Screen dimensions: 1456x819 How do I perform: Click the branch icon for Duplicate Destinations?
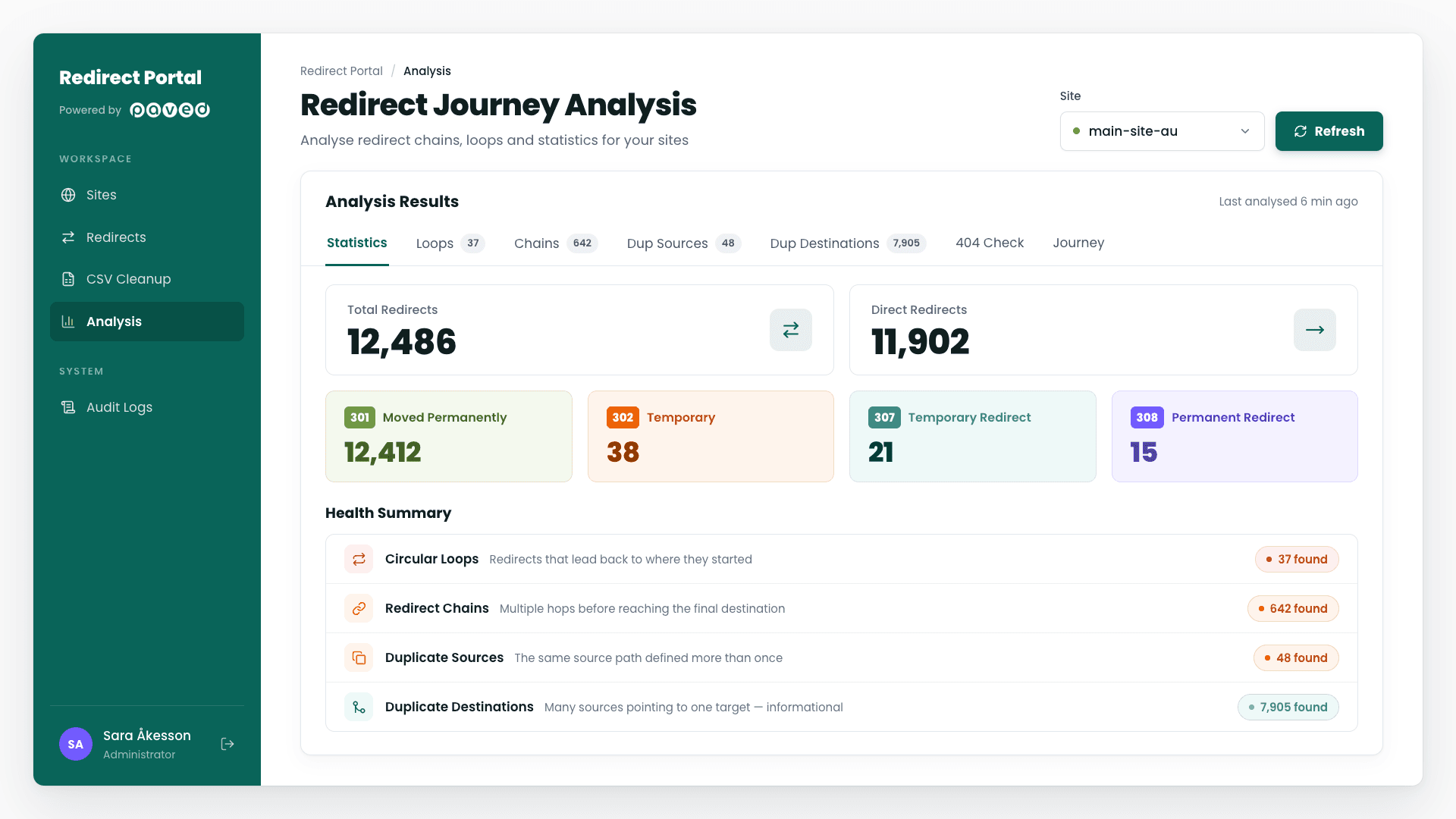coord(359,707)
